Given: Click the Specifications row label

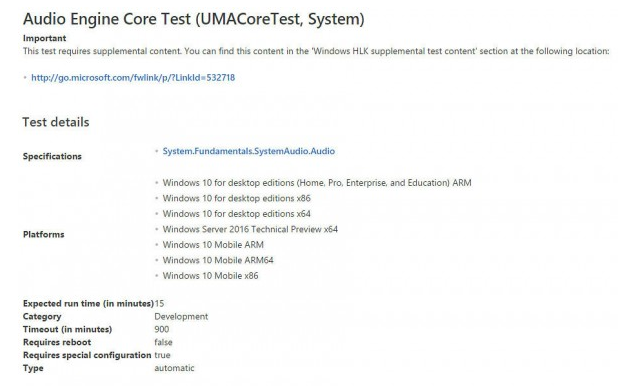Looking at the screenshot, I should pyautogui.click(x=52, y=157).
